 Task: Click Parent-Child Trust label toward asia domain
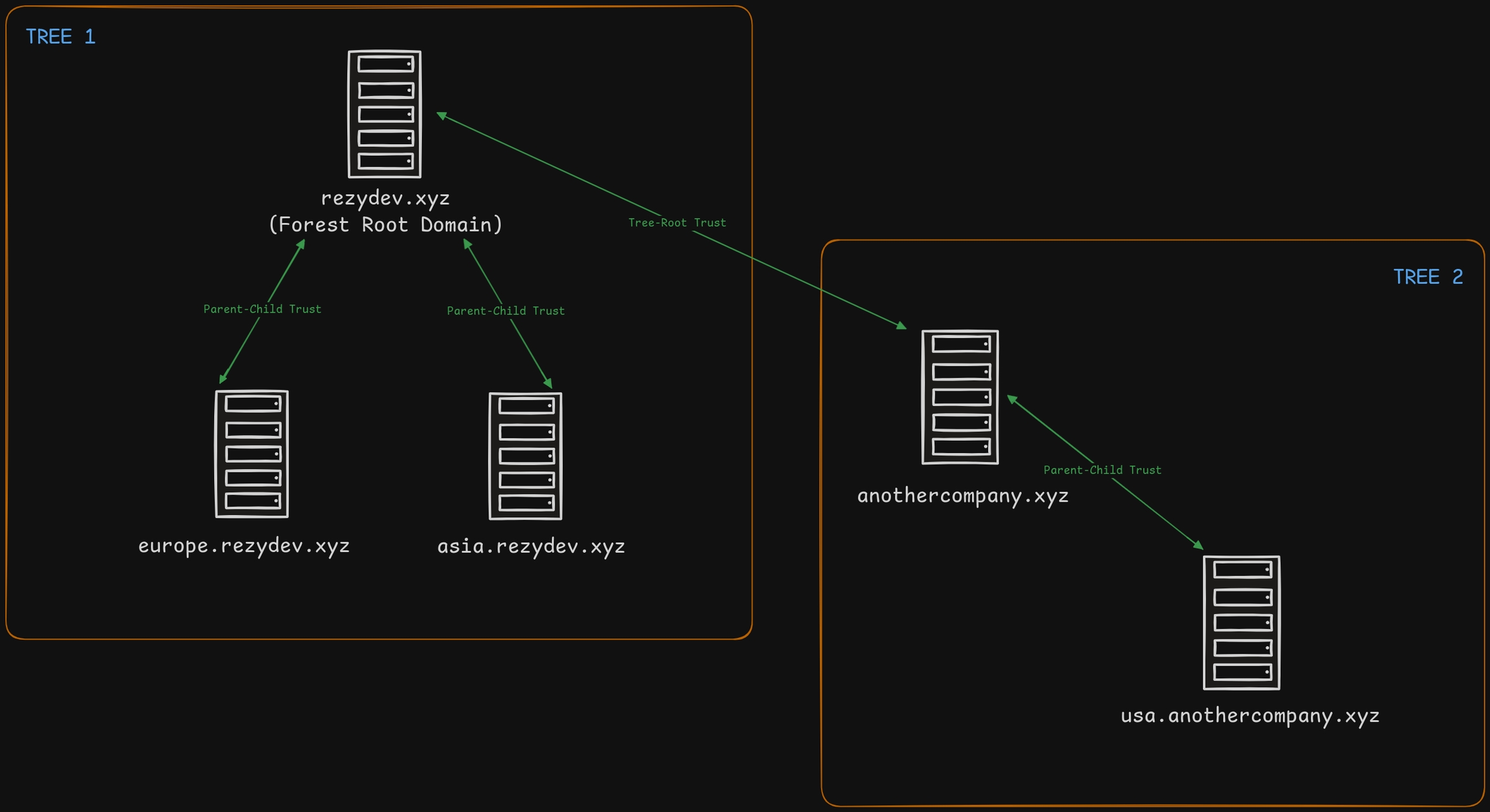(505, 311)
